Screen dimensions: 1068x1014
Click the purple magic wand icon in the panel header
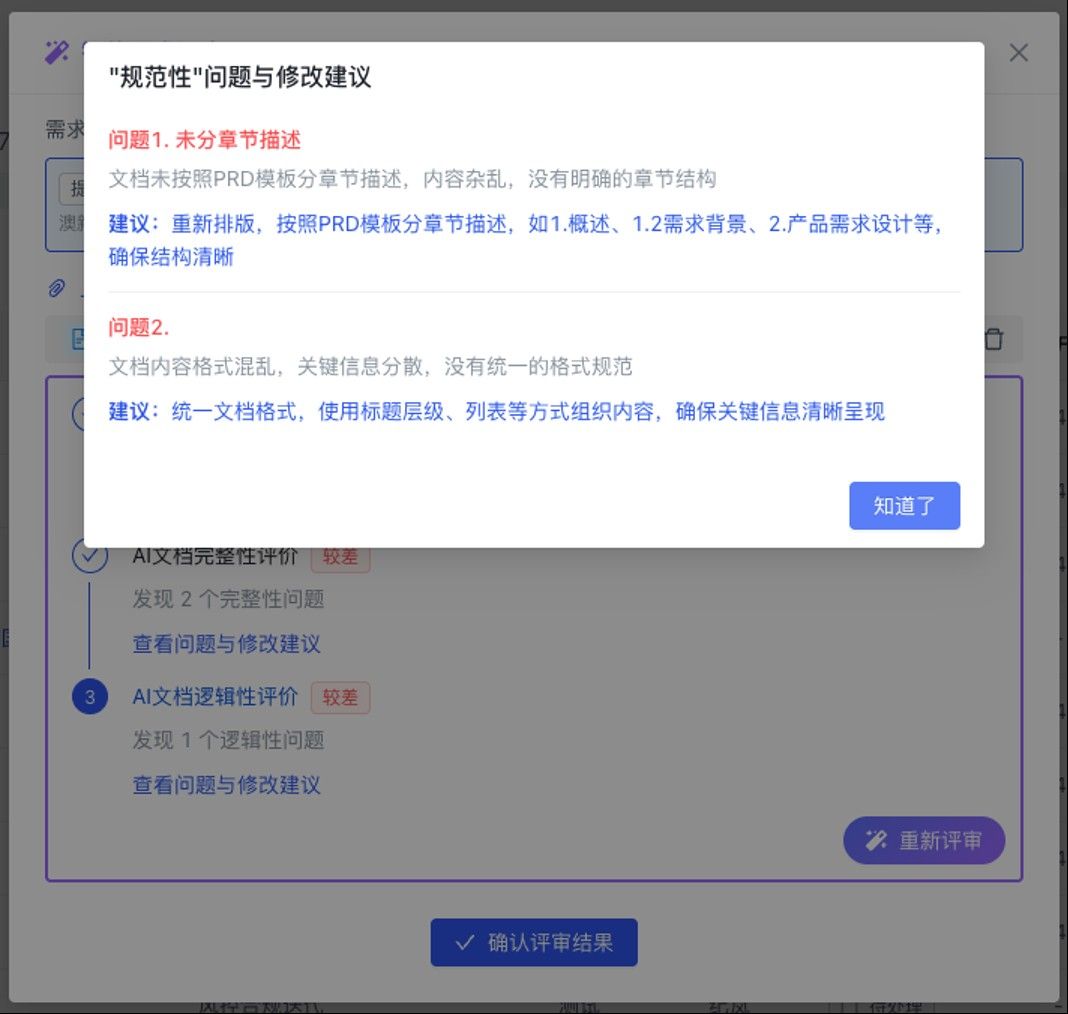point(57,52)
